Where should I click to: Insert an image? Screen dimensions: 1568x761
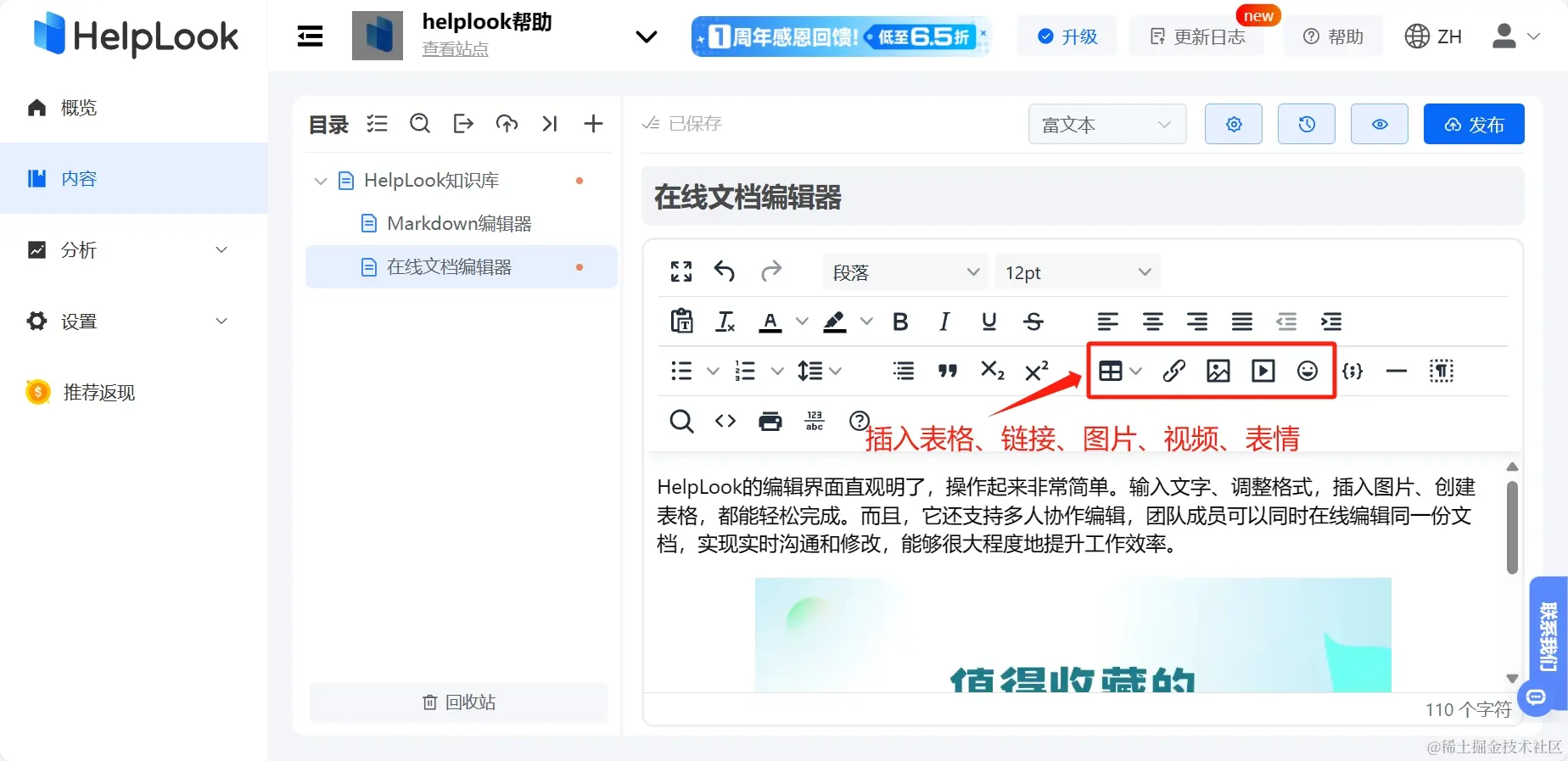tap(1218, 371)
